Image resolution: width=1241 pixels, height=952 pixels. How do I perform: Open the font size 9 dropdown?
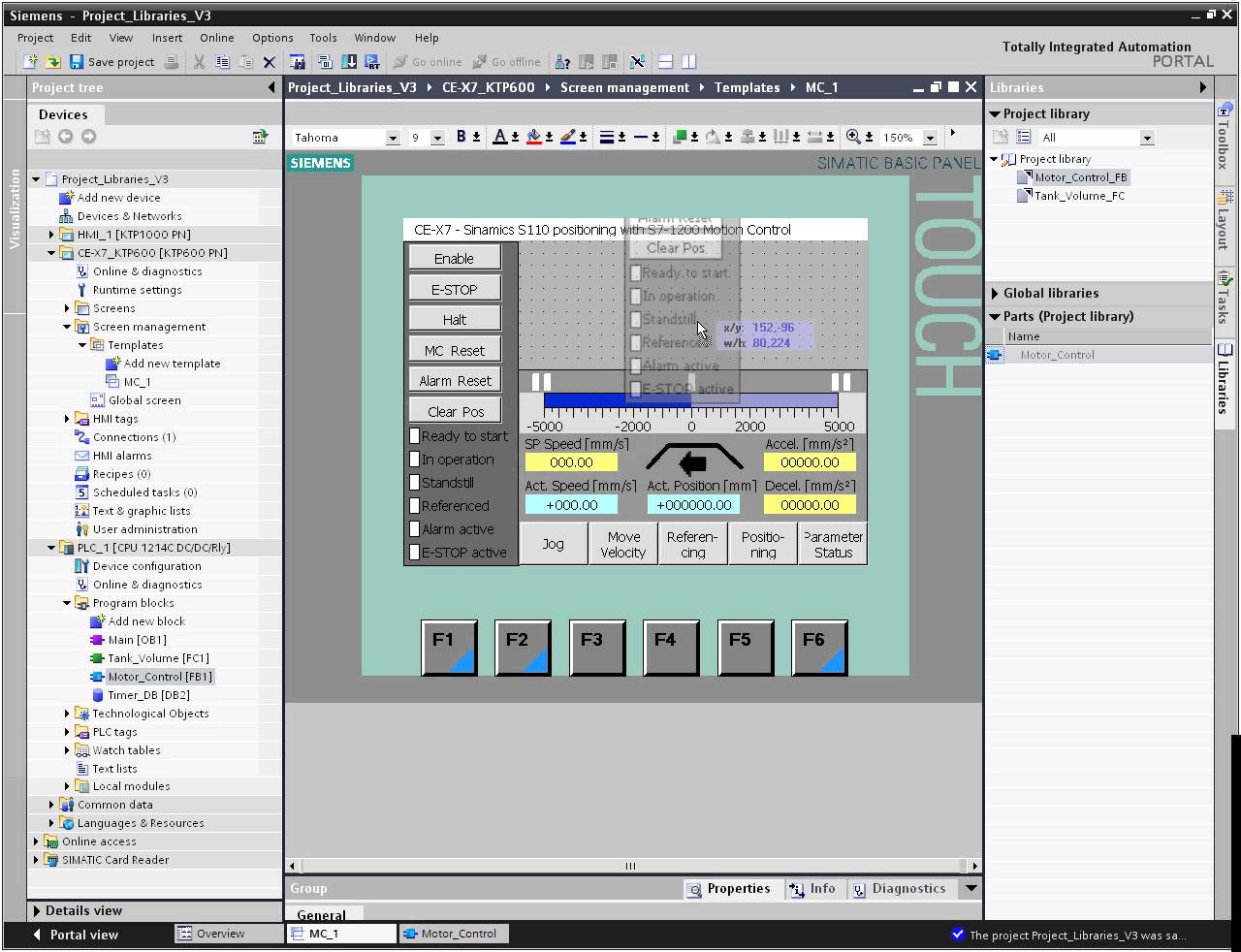click(437, 138)
